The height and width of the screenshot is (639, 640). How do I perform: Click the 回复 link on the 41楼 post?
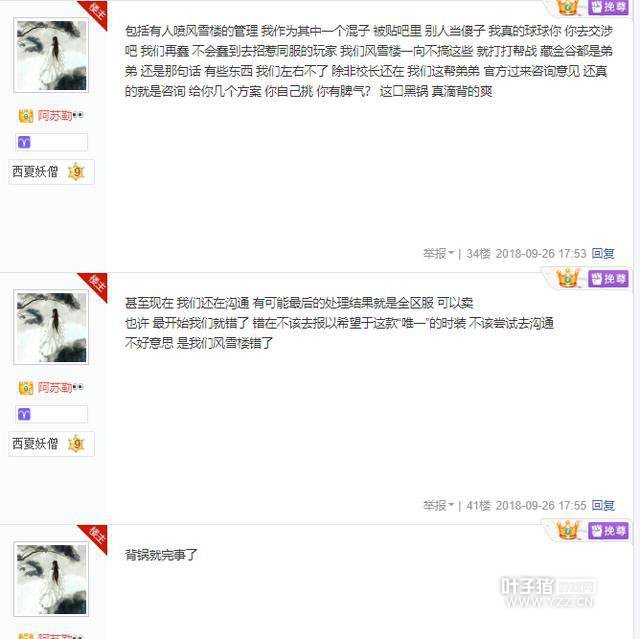coord(603,506)
